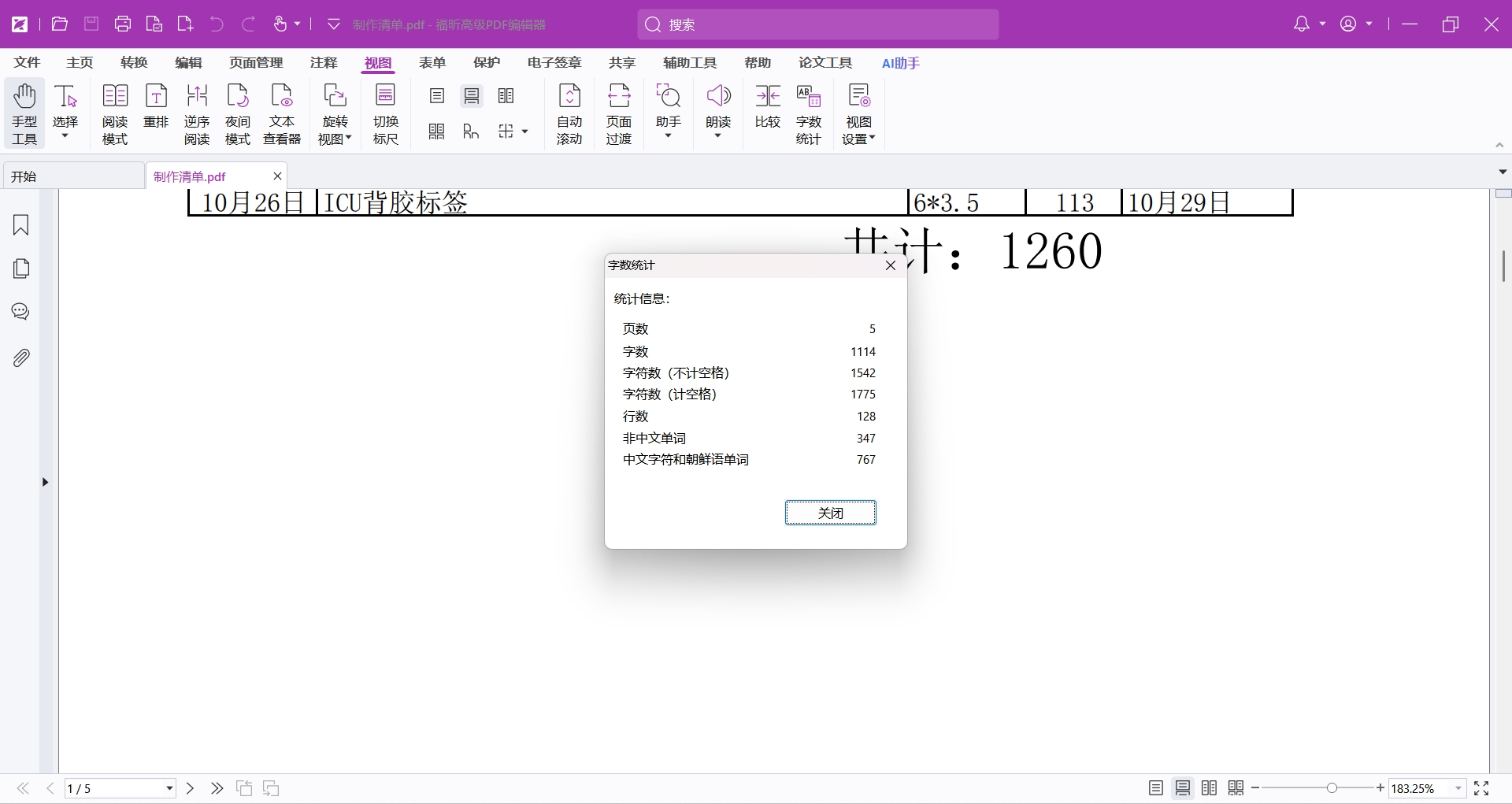Screen dimensions: 1512x804
Task: Open the AI助手 assistant tab
Action: pyautogui.click(x=900, y=63)
